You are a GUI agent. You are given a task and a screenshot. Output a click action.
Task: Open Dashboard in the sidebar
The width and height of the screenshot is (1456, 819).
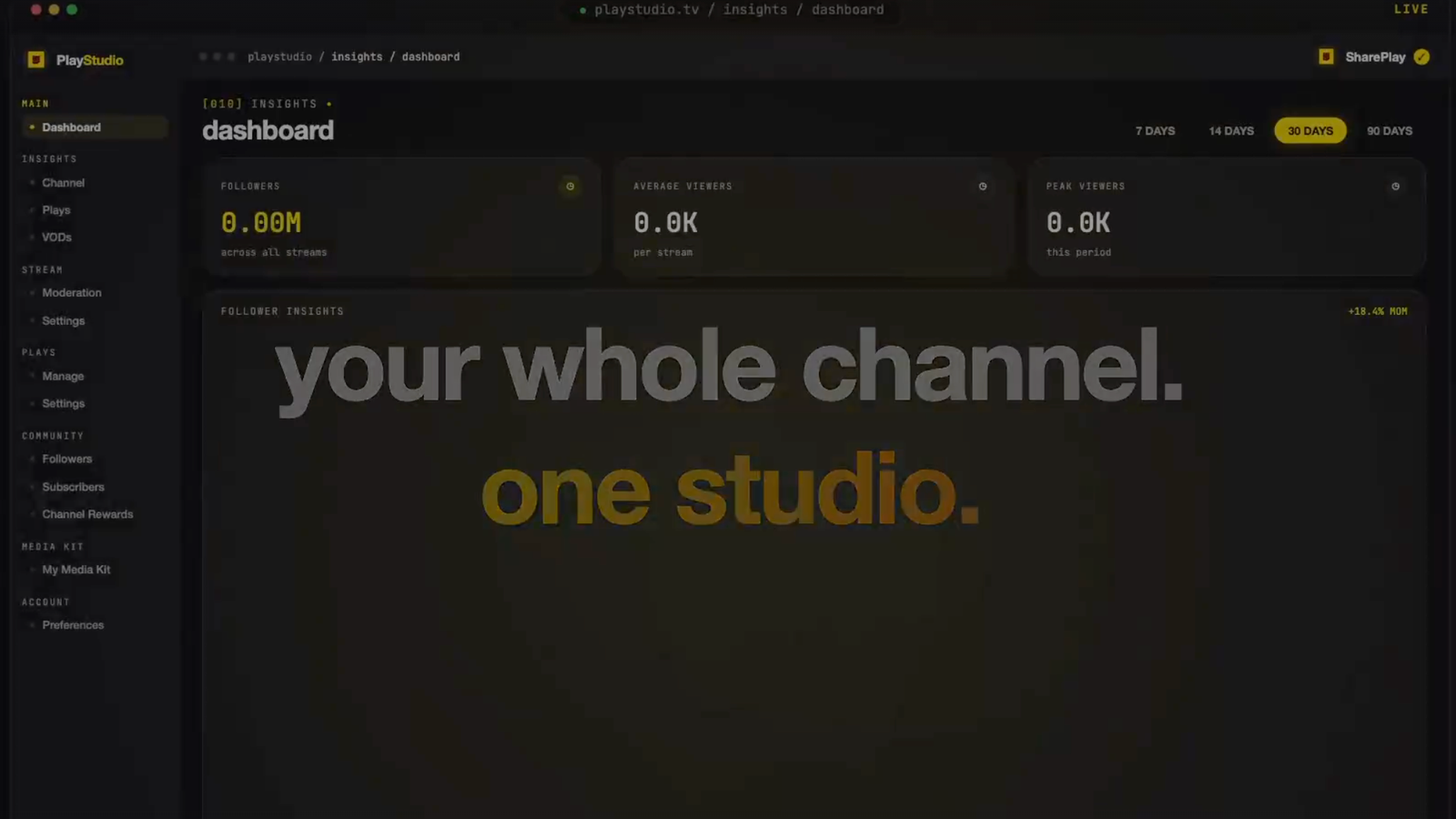[95, 127]
